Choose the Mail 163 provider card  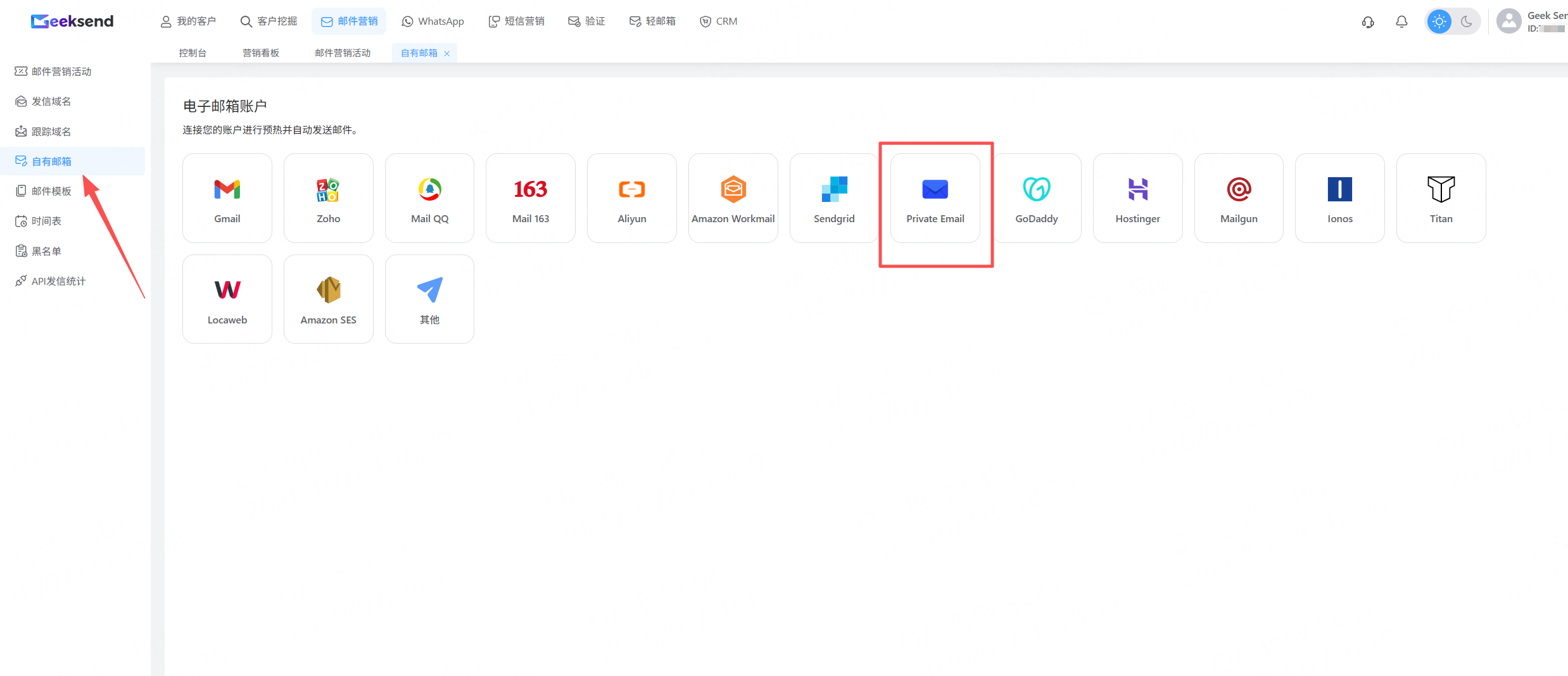[x=531, y=198]
